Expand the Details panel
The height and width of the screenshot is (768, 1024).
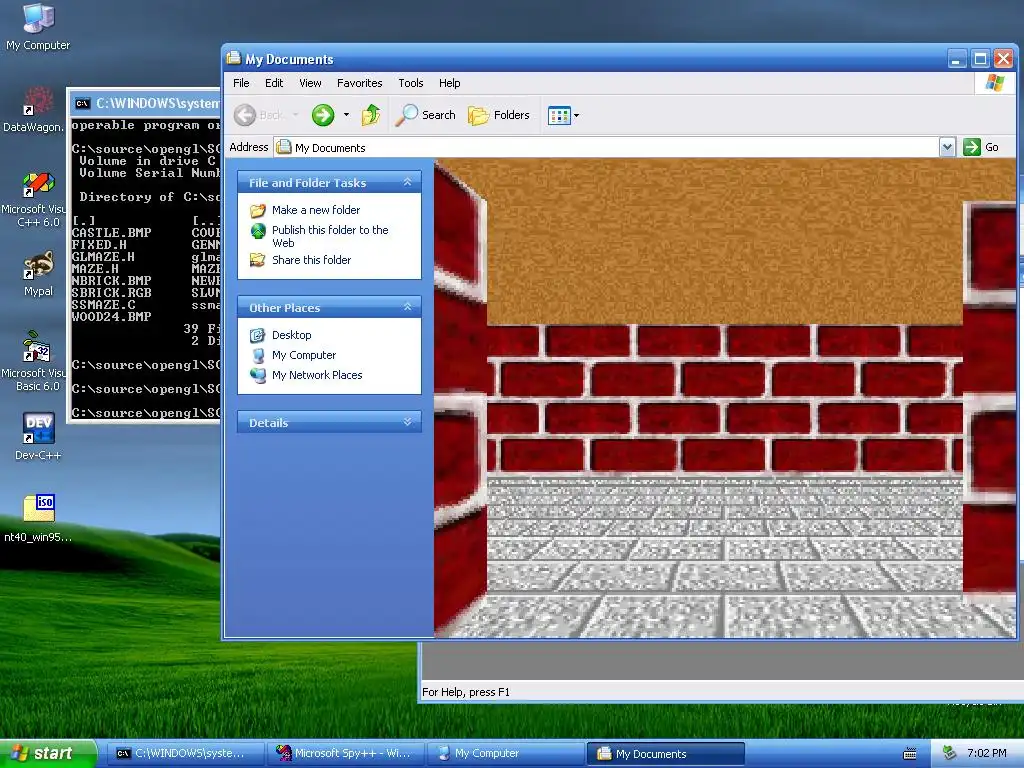click(x=408, y=422)
